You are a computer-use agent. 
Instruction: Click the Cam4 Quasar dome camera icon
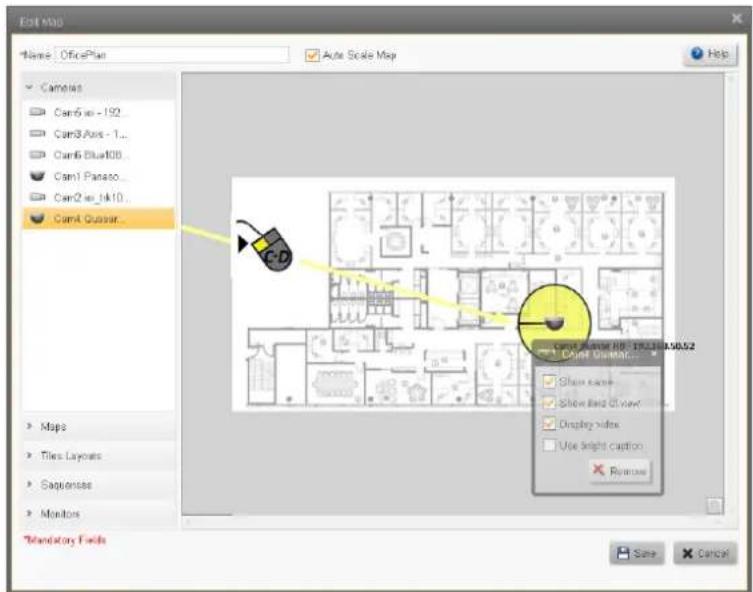37,218
